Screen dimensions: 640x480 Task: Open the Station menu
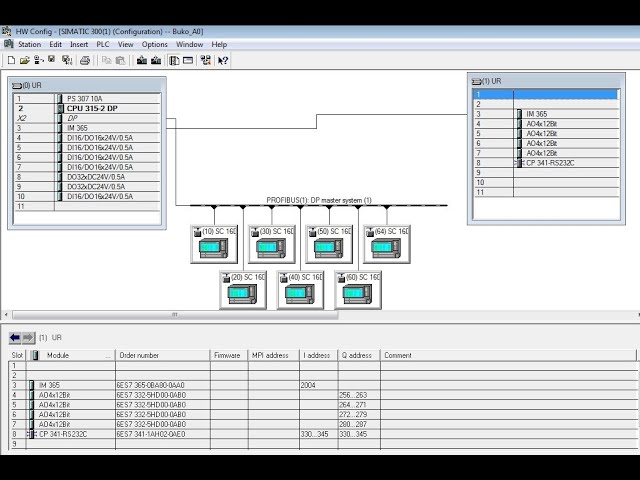pos(29,44)
